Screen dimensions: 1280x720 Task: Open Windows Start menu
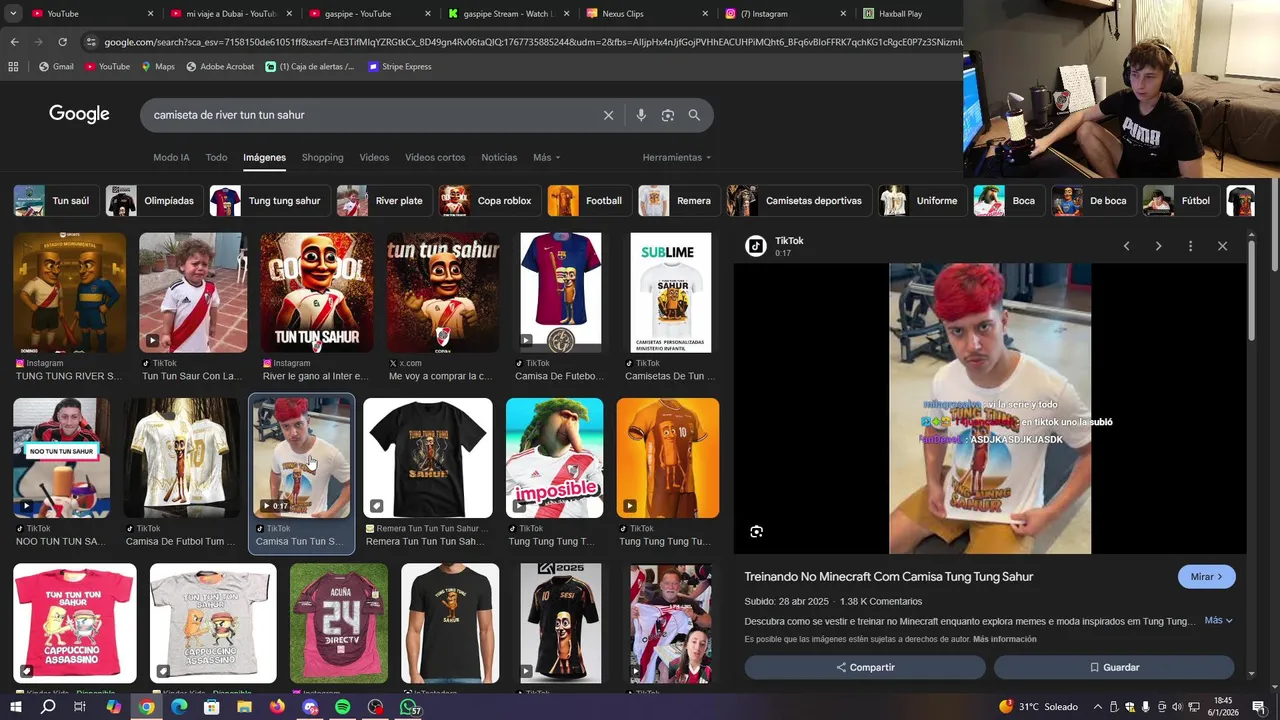(15, 707)
